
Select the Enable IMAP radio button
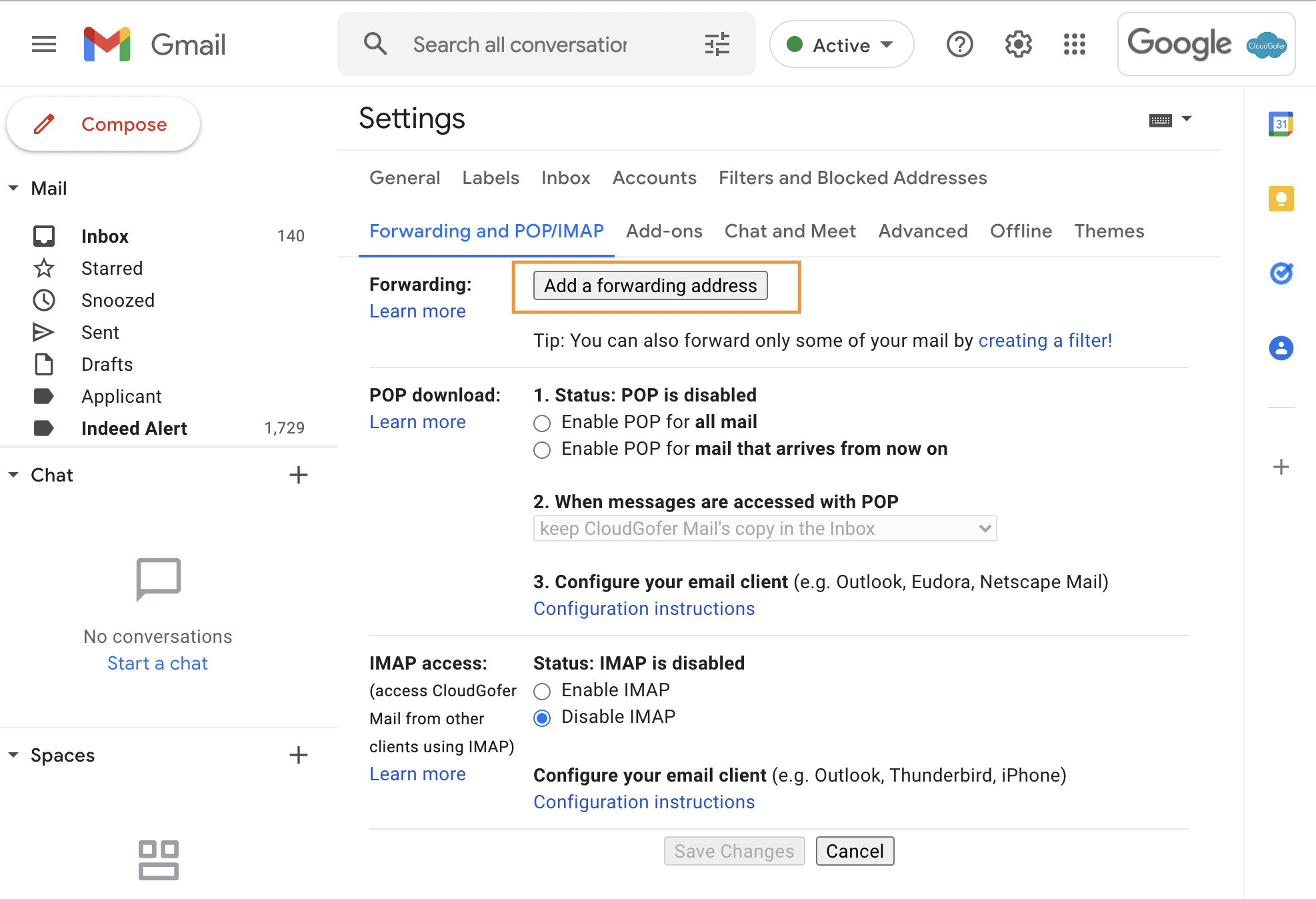pyautogui.click(x=542, y=692)
